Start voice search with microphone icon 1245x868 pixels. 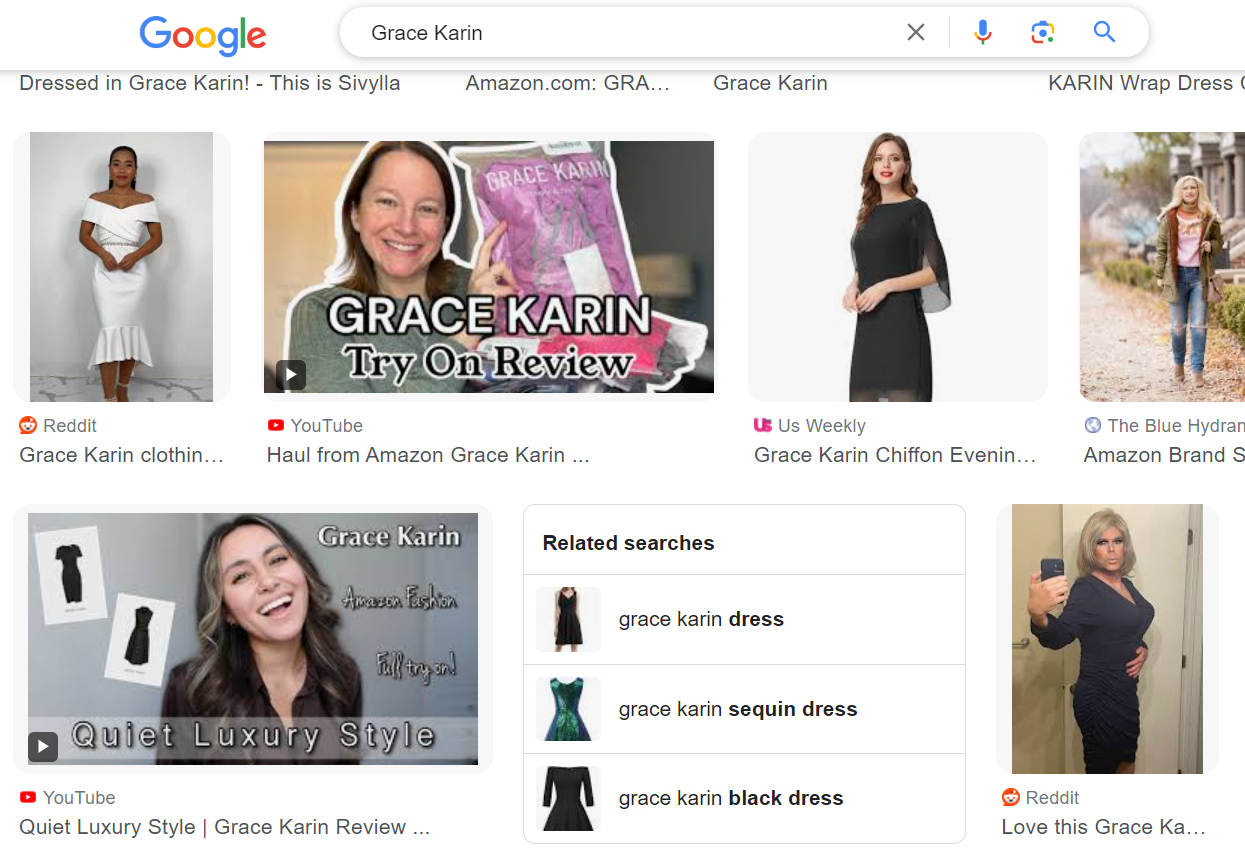[x=983, y=33]
